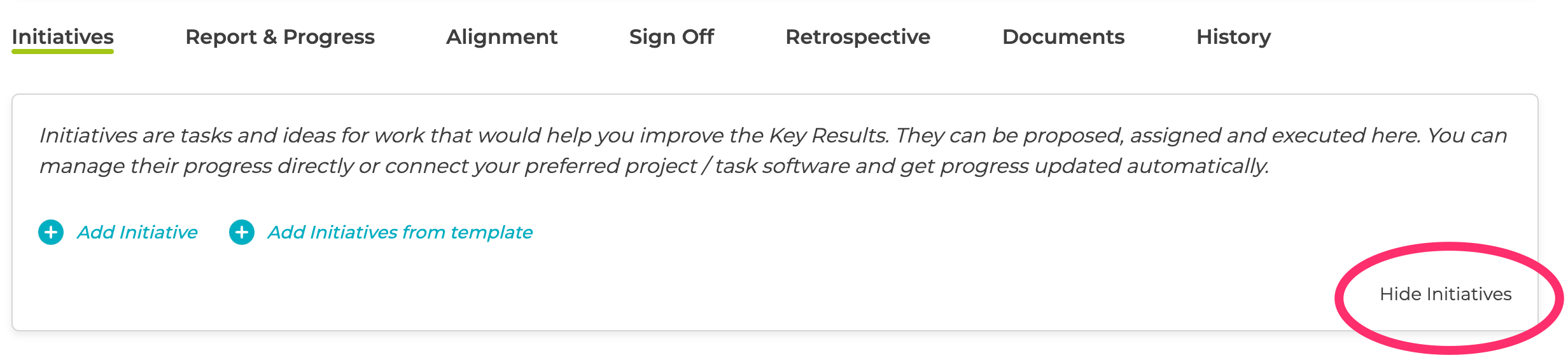Click the green underline beneath Initiatives

point(62,52)
